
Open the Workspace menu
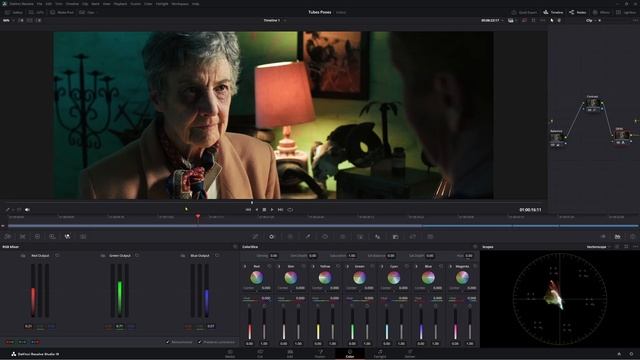[180, 4]
